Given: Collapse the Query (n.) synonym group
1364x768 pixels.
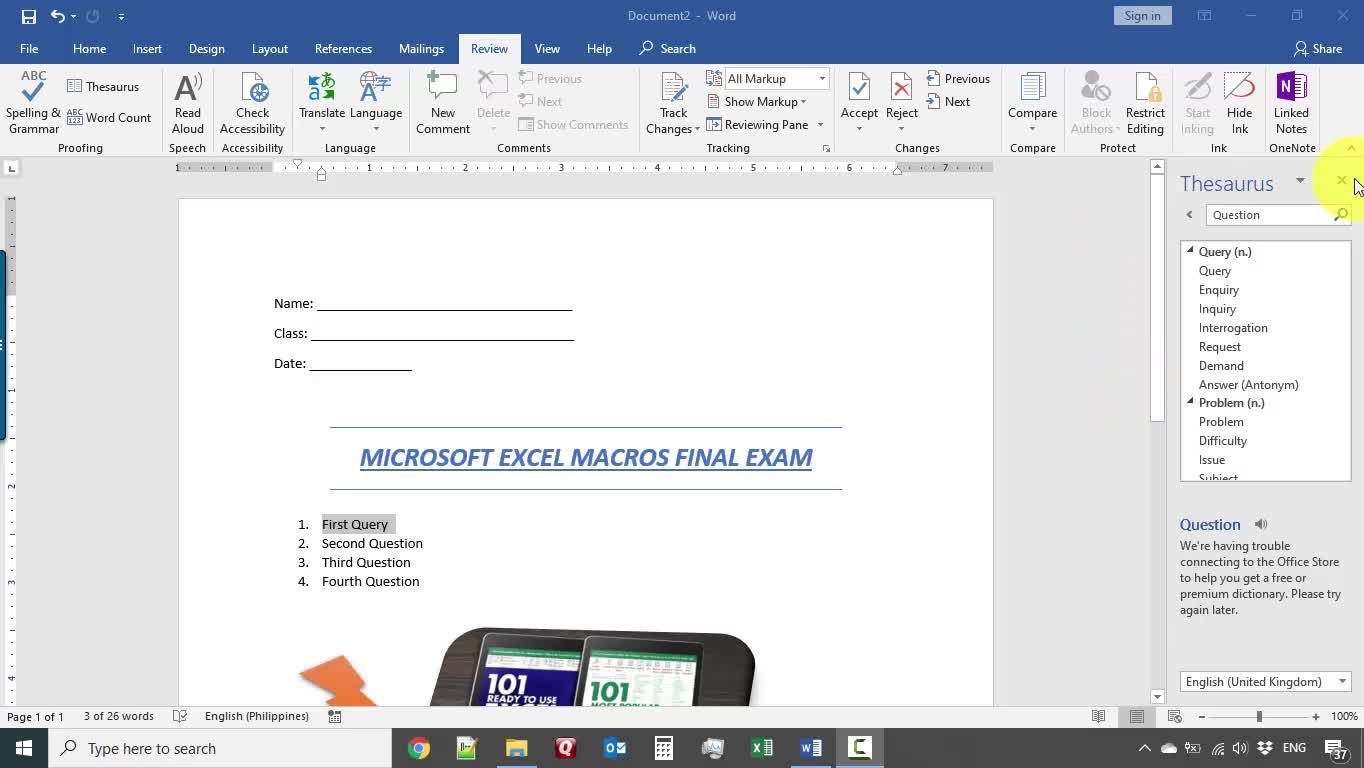Looking at the screenshot, I should (1190, 251).
